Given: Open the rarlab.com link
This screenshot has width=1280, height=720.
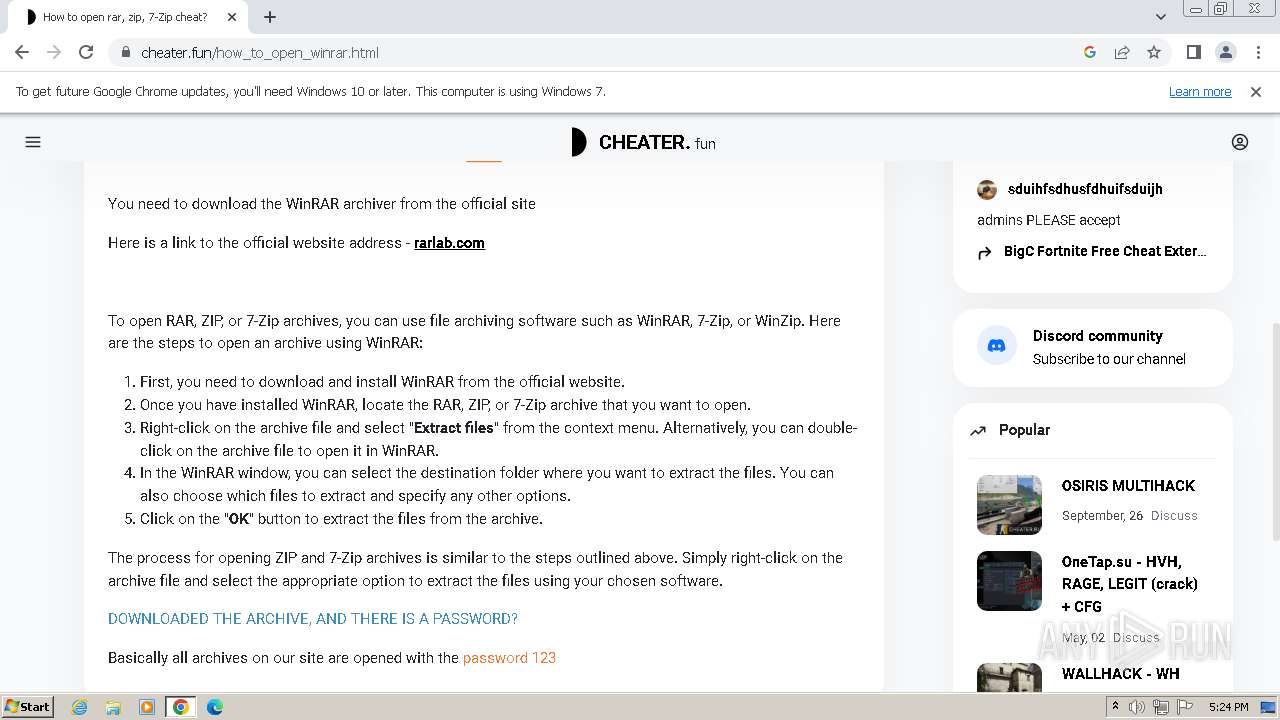Looking at the screenshot, I should pyautogui.click(x=449, y=243).
